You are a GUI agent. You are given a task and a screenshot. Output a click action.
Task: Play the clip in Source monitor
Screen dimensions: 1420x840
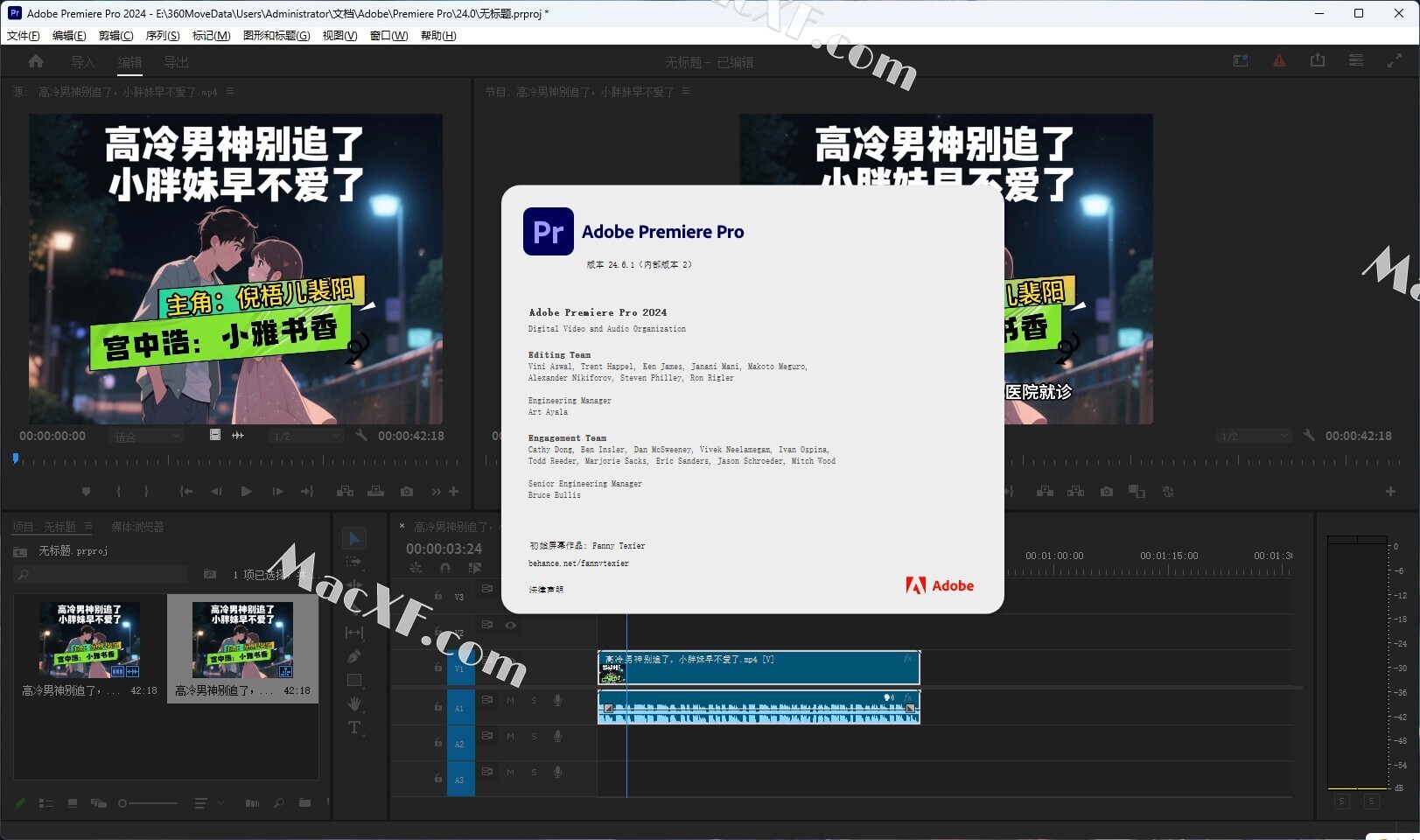pos(247,492)
